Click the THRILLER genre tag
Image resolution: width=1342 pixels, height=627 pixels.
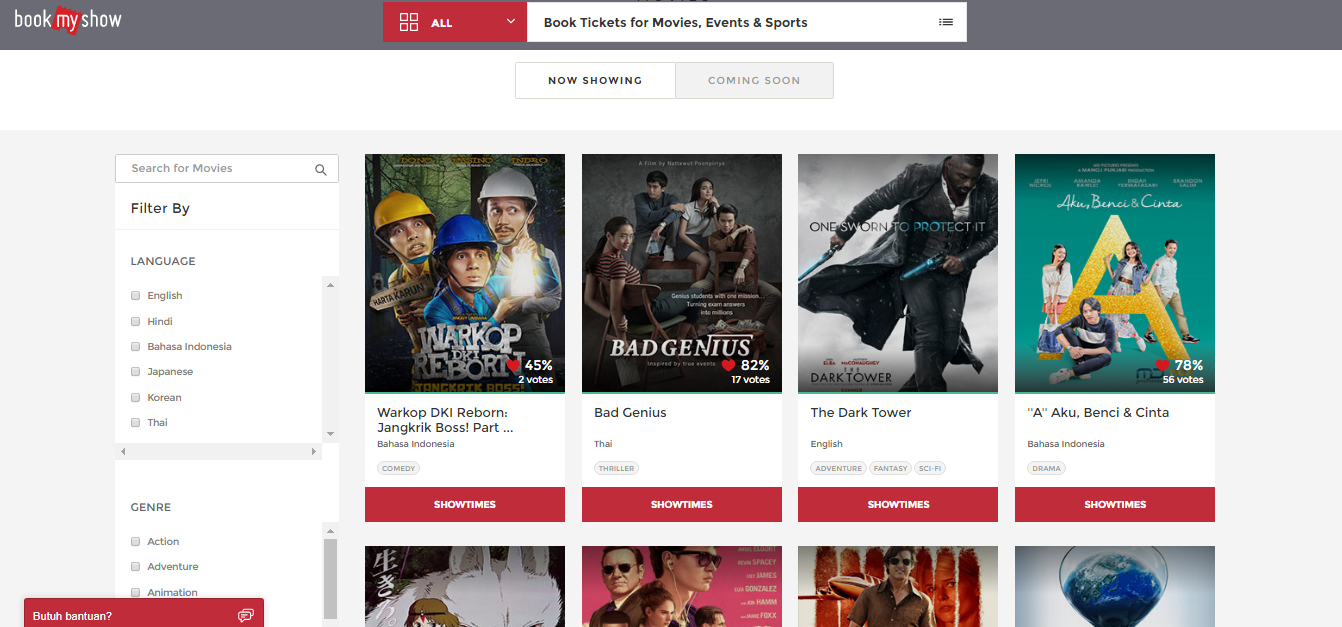coord(616,468)
